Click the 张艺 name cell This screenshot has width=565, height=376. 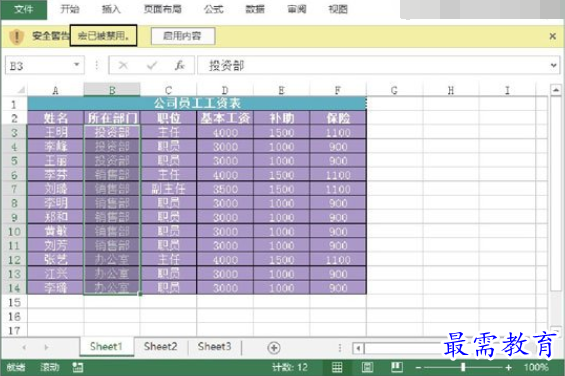55,260
